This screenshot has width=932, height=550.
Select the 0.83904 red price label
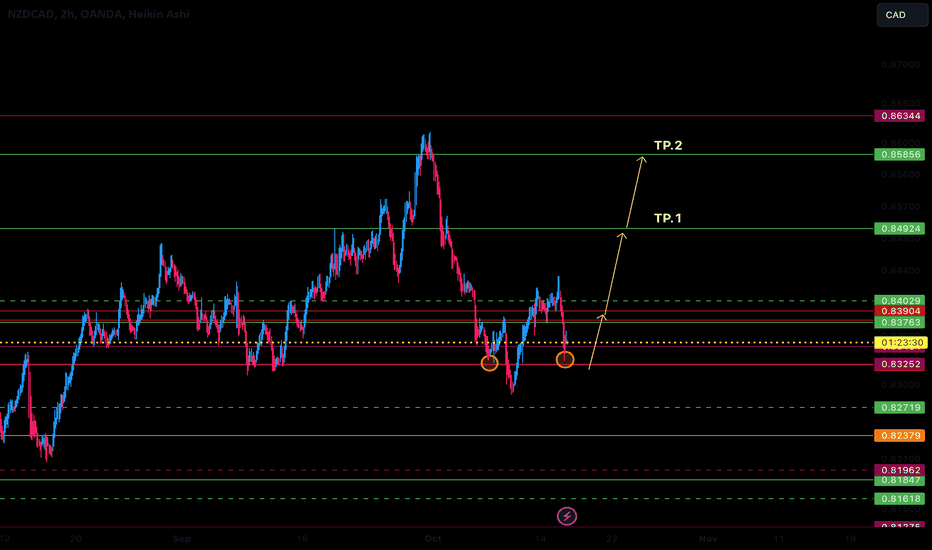pyautogui.click(x=899, y=311)
